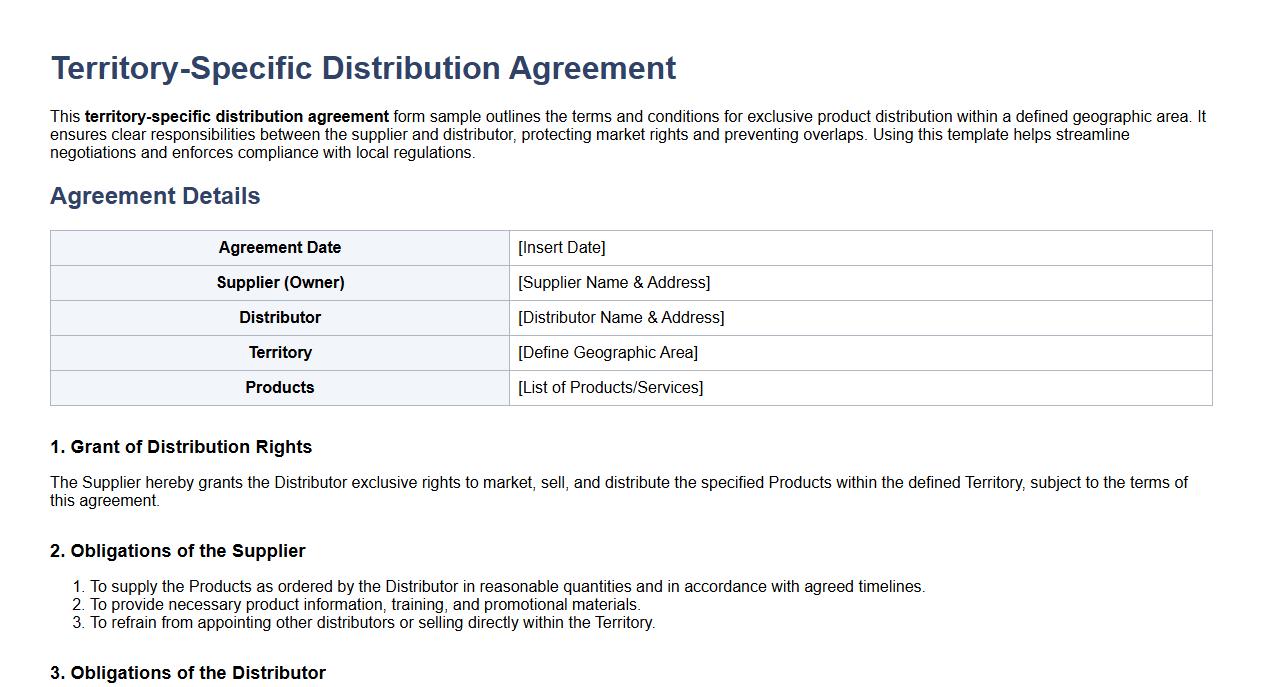Select the Agreement Details heading
Viewport: 1263px width, 687px height.
click(155, 196)
